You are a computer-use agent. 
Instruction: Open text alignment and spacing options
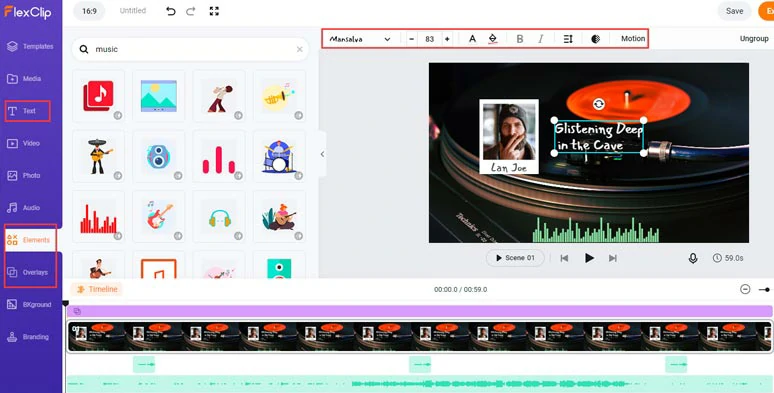tap(568, 39)
